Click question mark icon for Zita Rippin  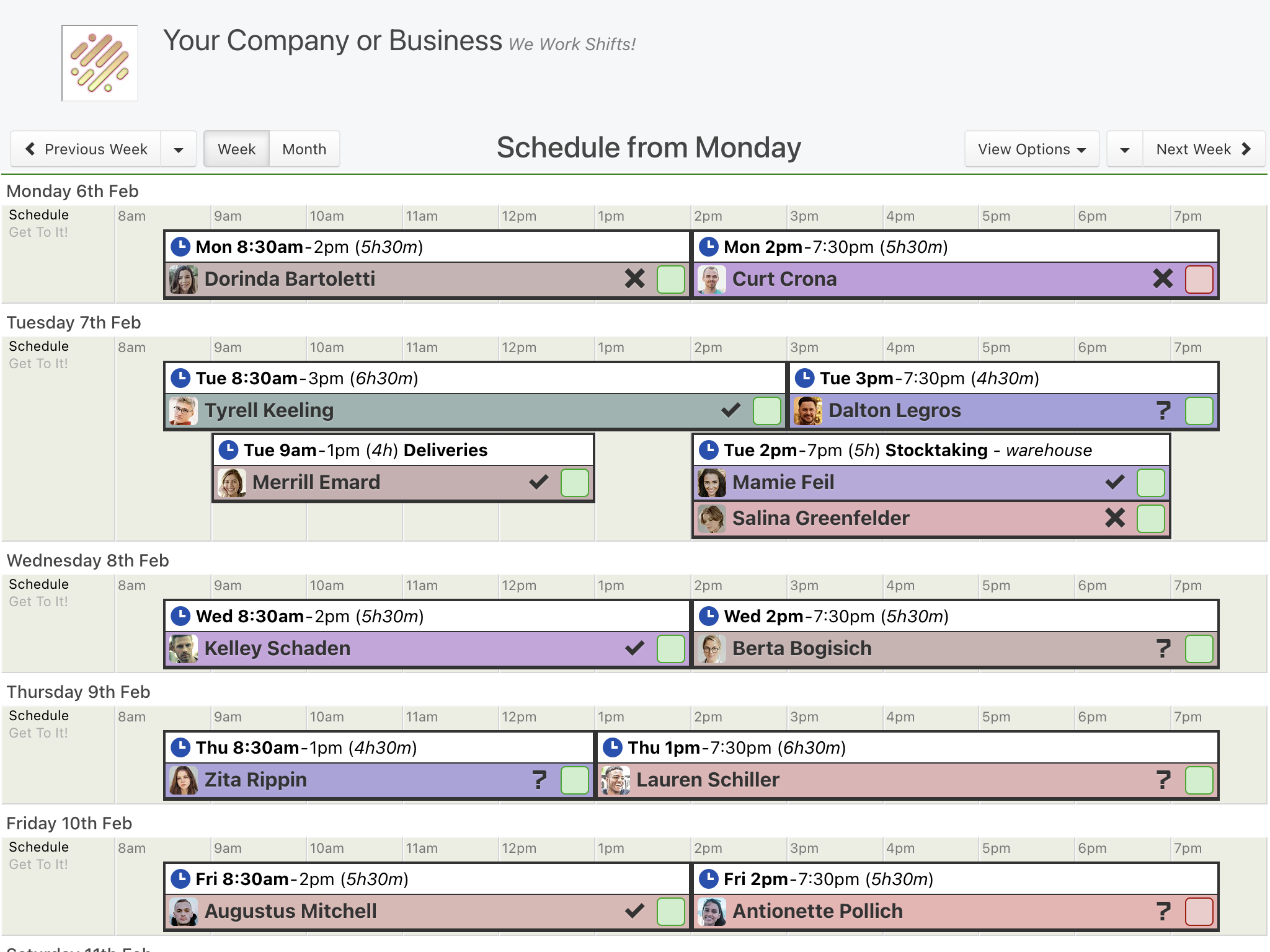pyautogui.click(x=540, y=780)
